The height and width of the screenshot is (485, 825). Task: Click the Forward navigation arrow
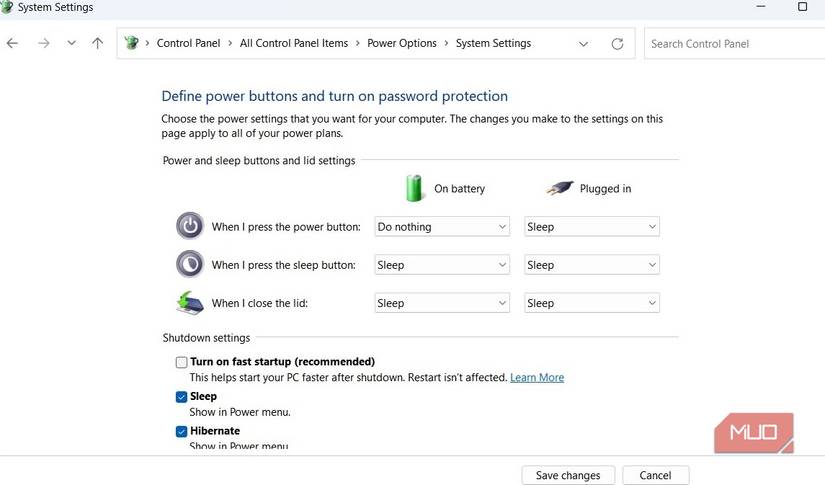pos(43,44)
